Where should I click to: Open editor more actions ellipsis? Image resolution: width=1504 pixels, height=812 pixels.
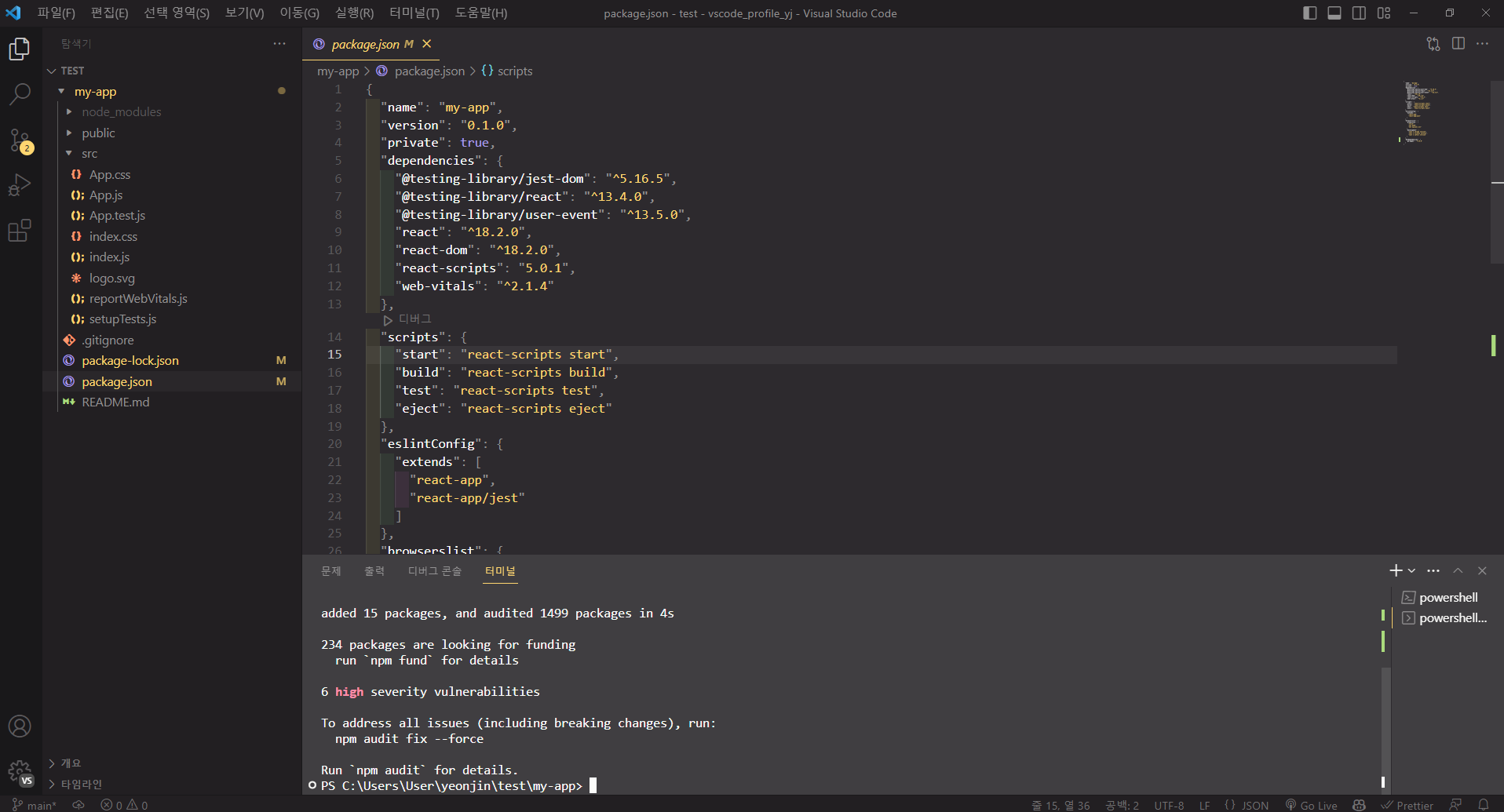click(x=1483, y=44)
